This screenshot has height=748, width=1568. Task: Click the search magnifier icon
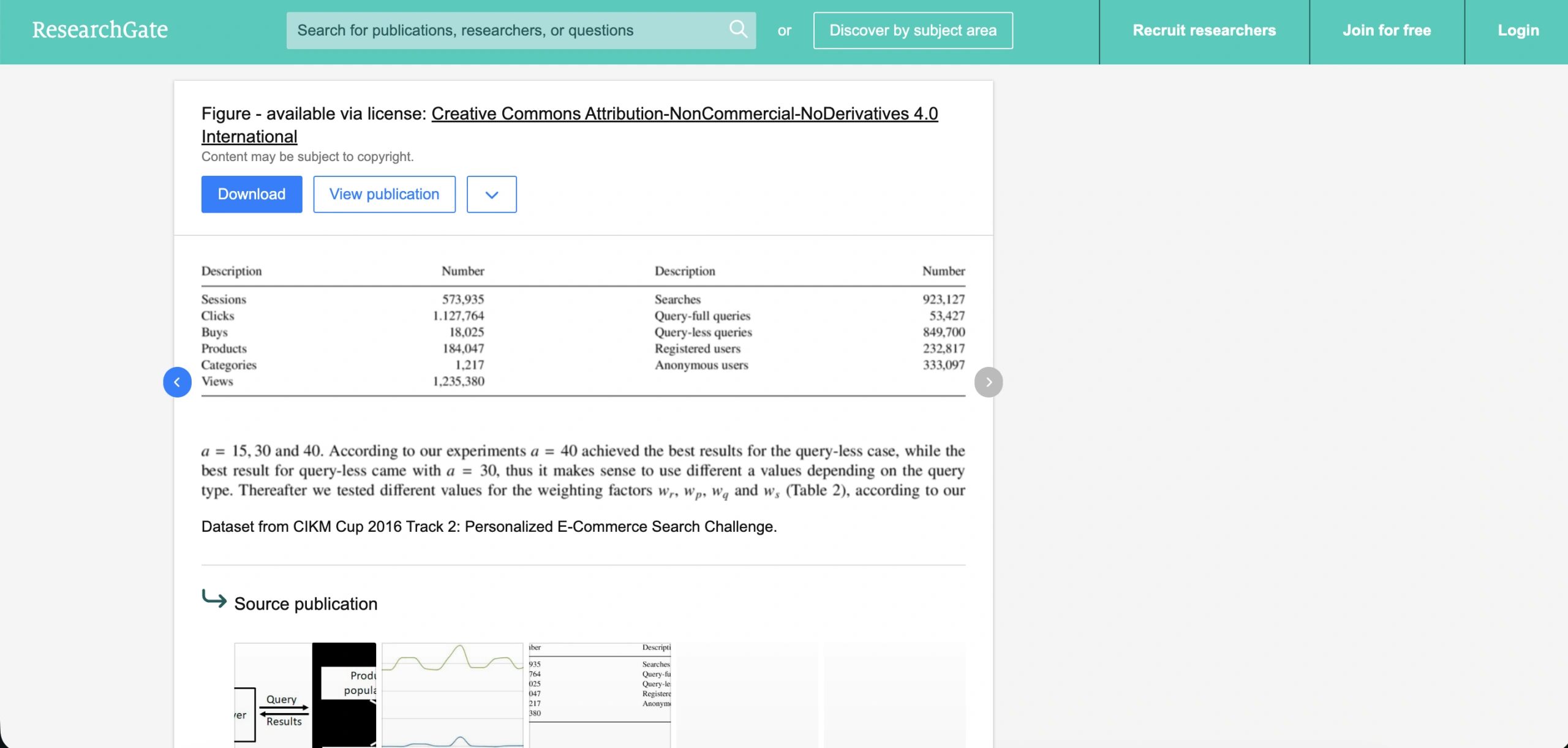coord(738,29)
